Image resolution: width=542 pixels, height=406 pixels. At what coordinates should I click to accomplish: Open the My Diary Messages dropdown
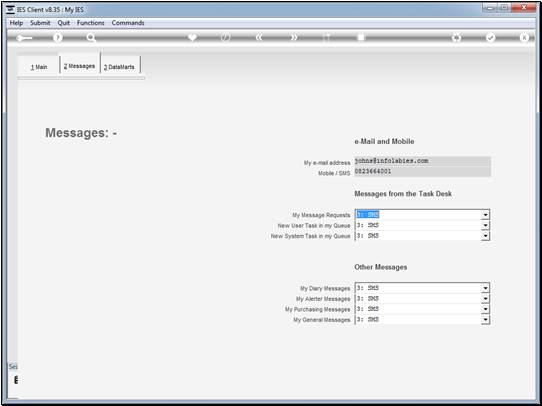click(486, 288)
